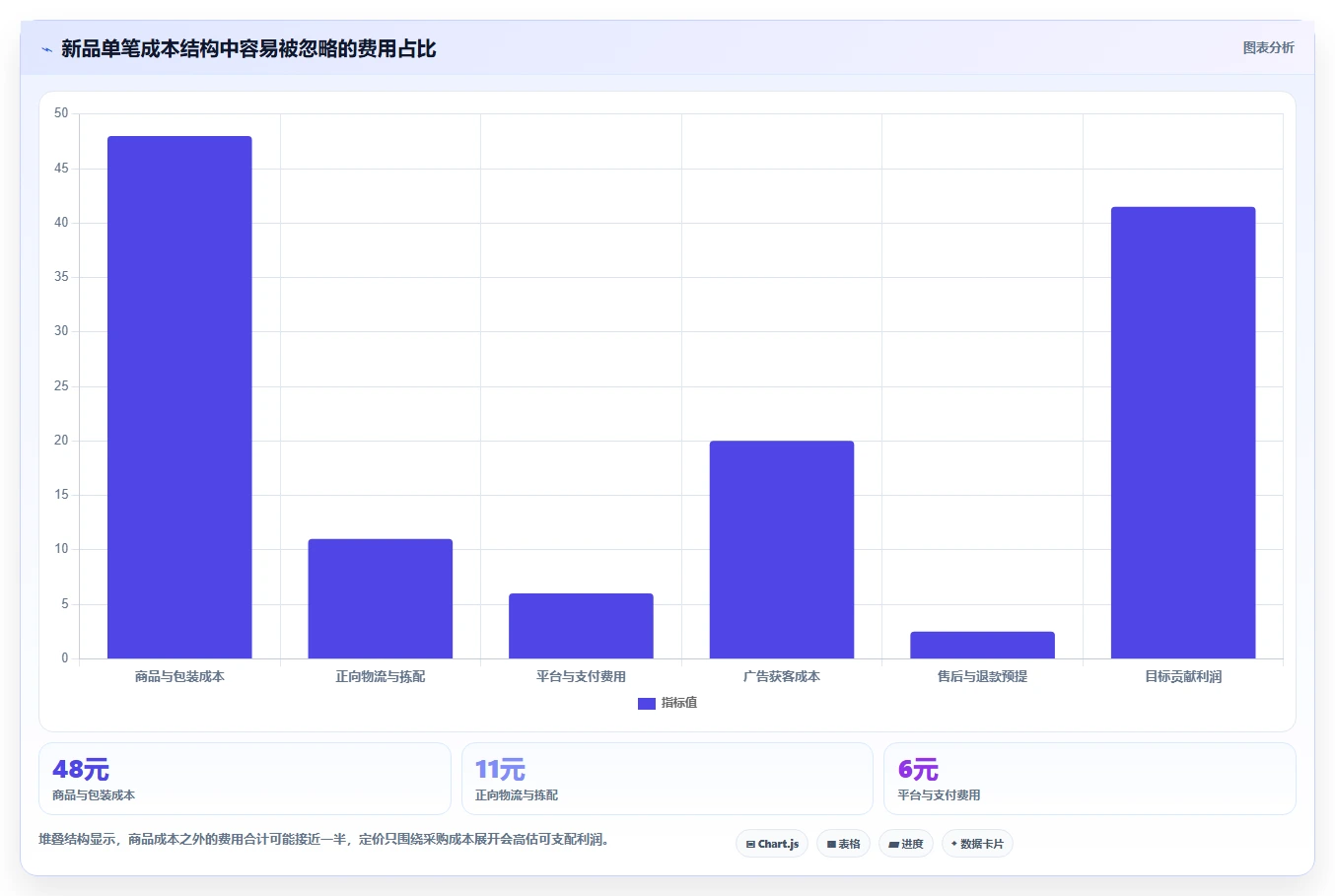Click the chart title 新品单笔成本结构中容易被忽略的费用占比

point(248,49)
